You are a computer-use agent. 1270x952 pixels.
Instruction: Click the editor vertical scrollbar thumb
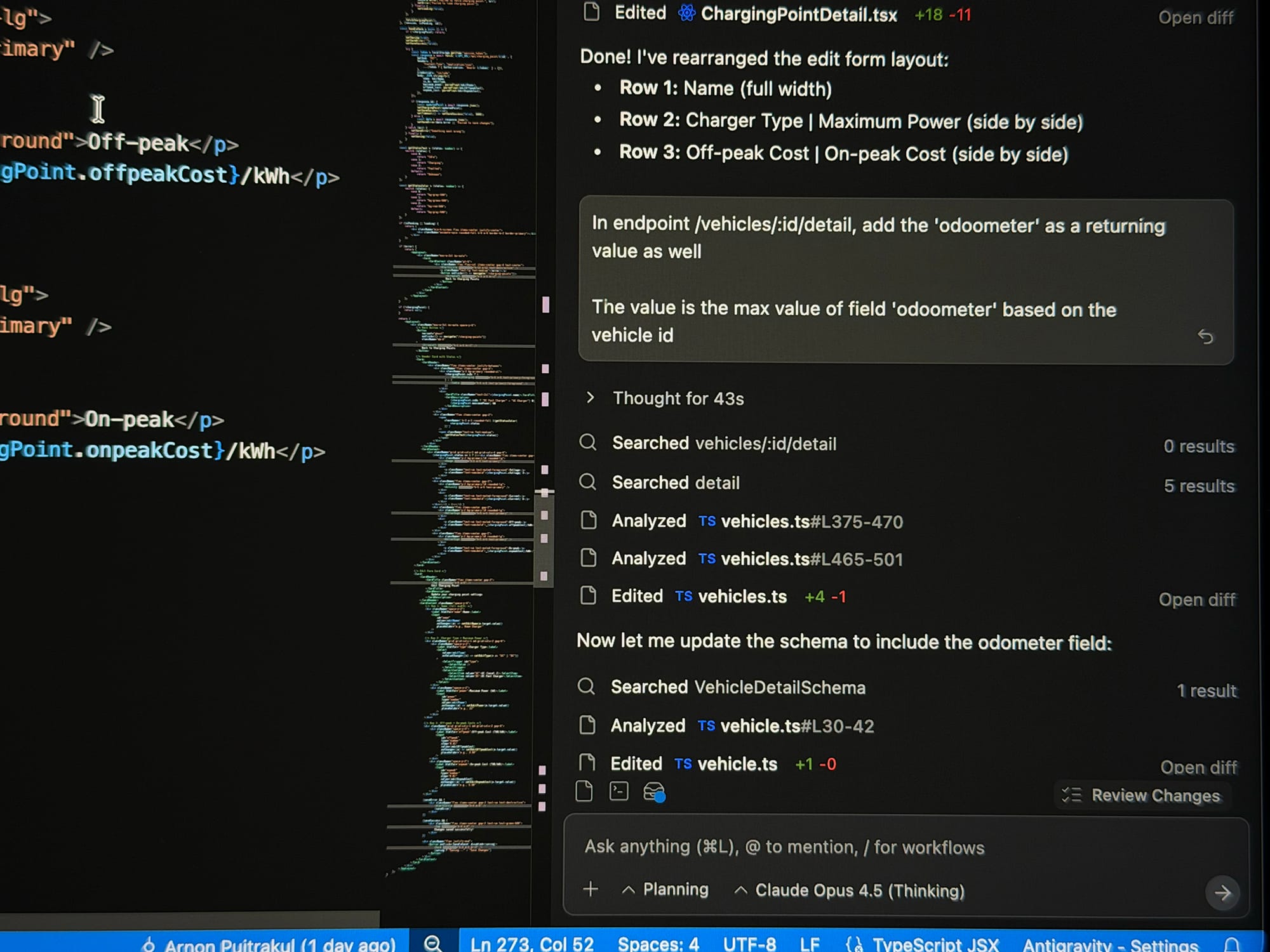click(x=544, y=539)
